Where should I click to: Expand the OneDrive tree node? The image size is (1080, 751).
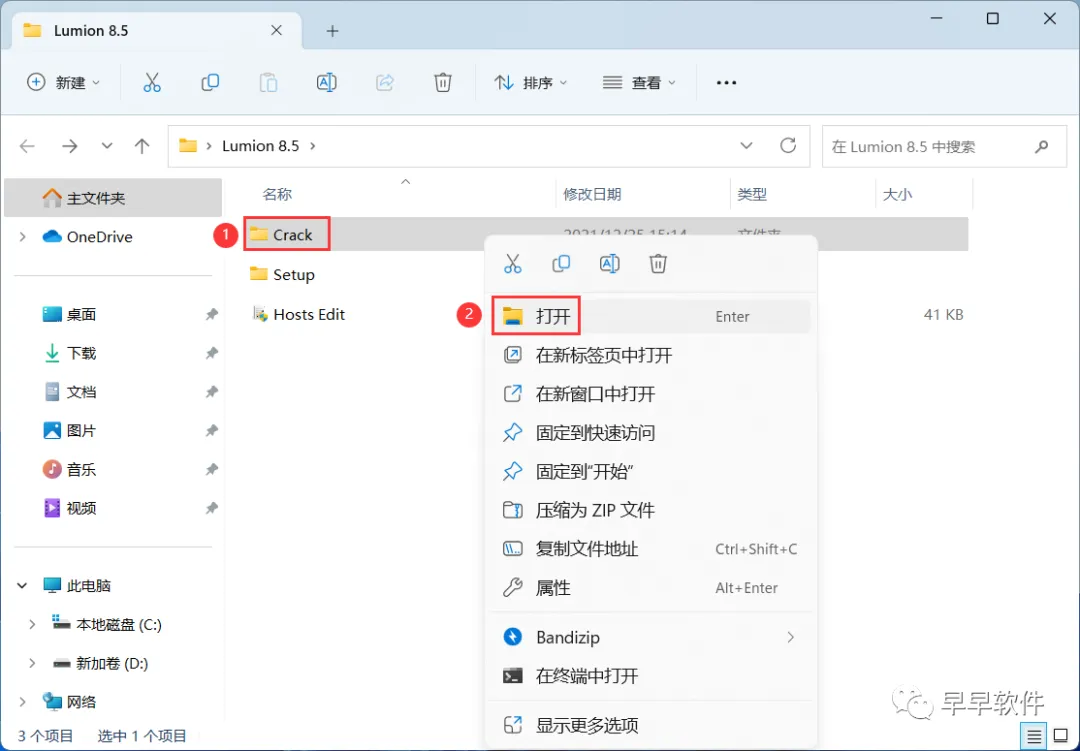click(x=23, y=237)
